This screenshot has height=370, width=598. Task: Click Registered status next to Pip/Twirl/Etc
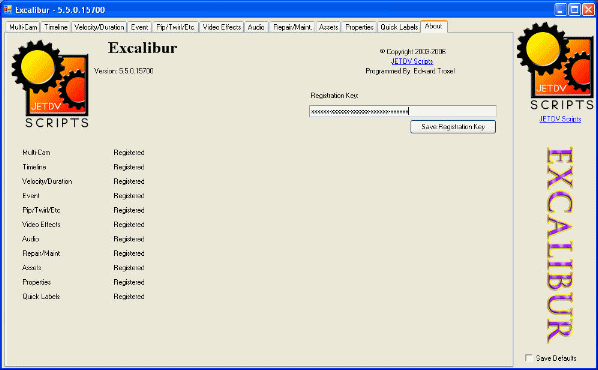click(129, 210)
